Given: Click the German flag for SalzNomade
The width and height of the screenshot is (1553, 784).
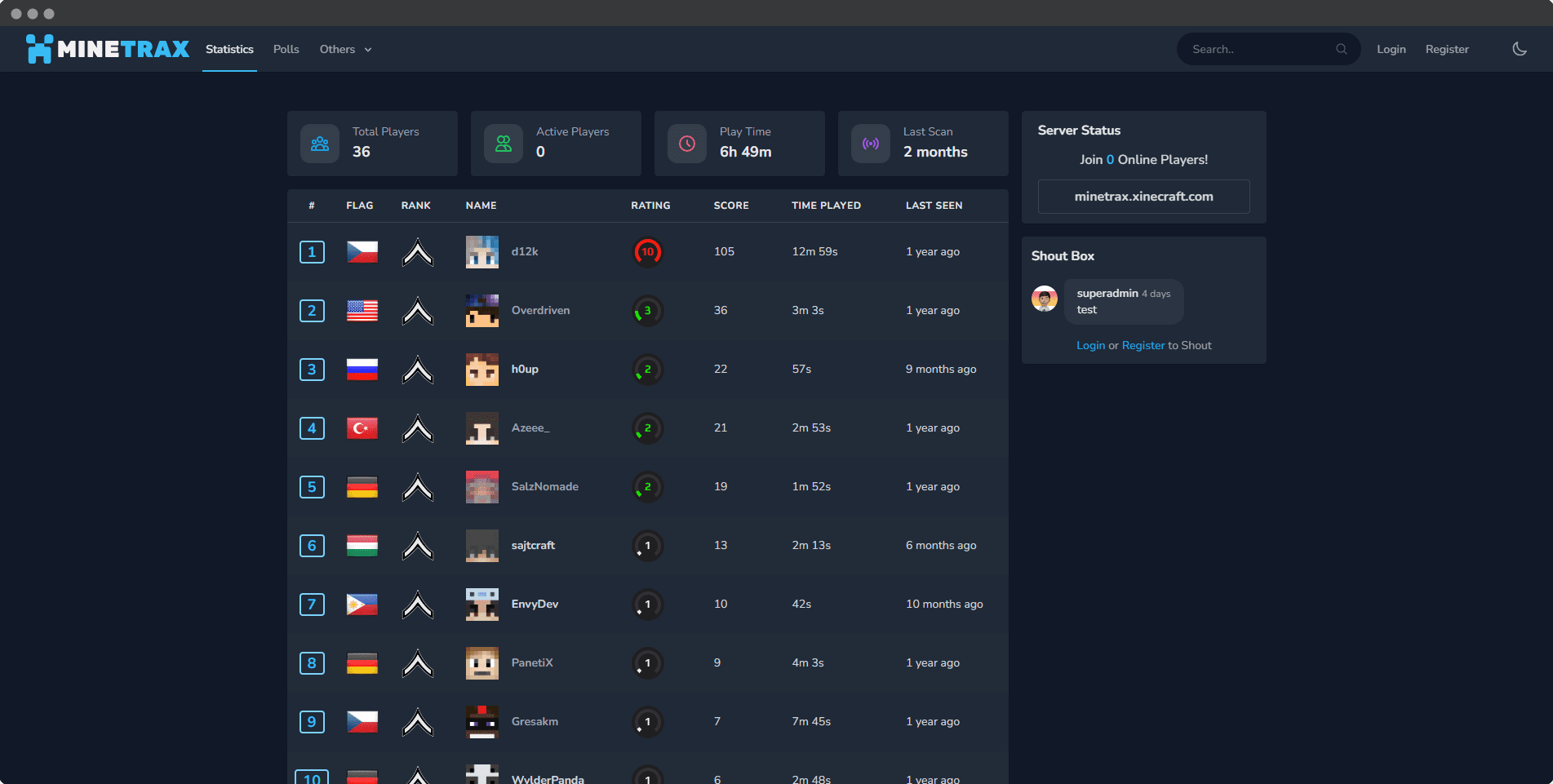Looking at the screenshot, I should point(362,487).
